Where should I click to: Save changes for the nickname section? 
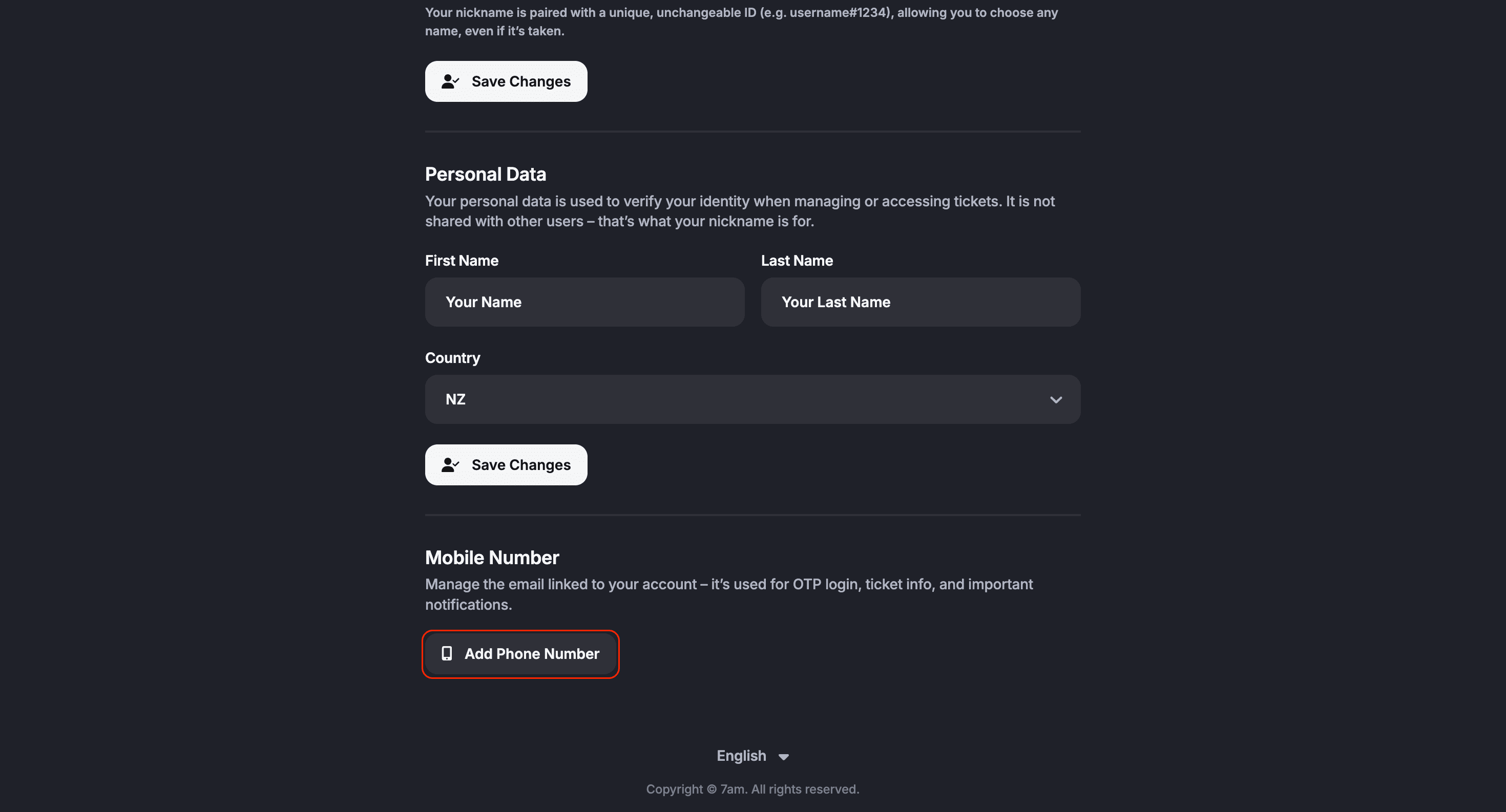tap(506, 81)
